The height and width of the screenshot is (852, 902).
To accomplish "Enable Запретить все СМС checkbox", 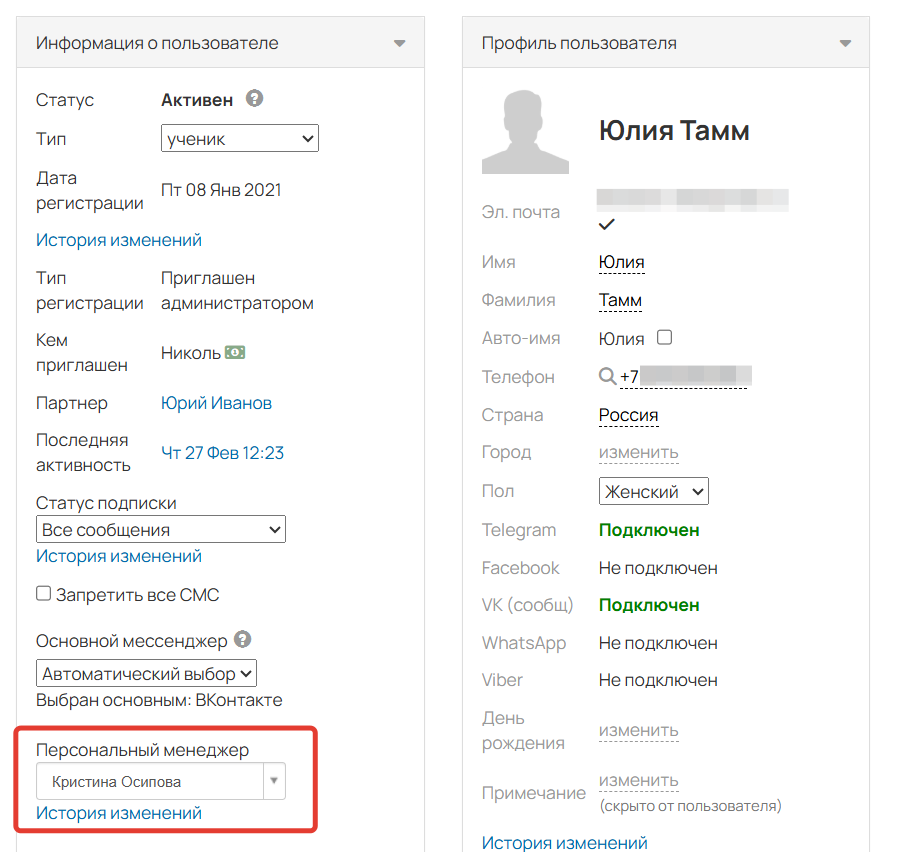I will tap(44, 594).
